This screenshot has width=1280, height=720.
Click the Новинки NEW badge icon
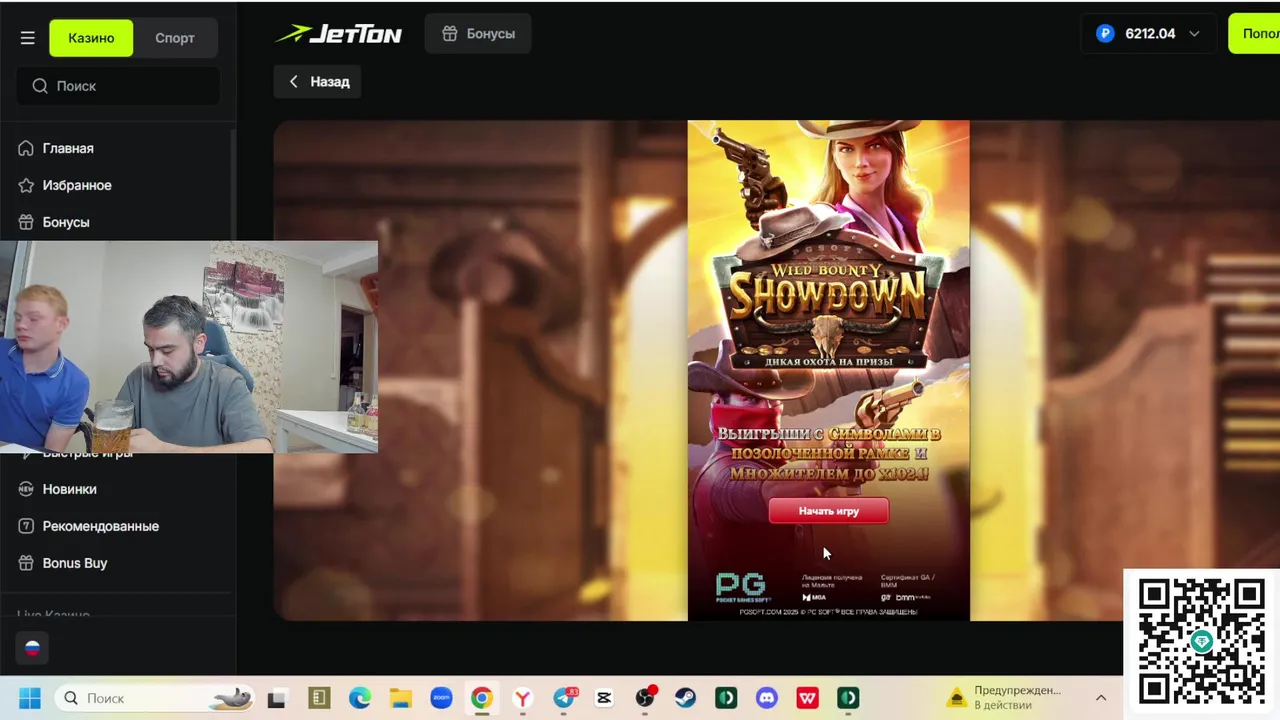click(x=26, y=489)
